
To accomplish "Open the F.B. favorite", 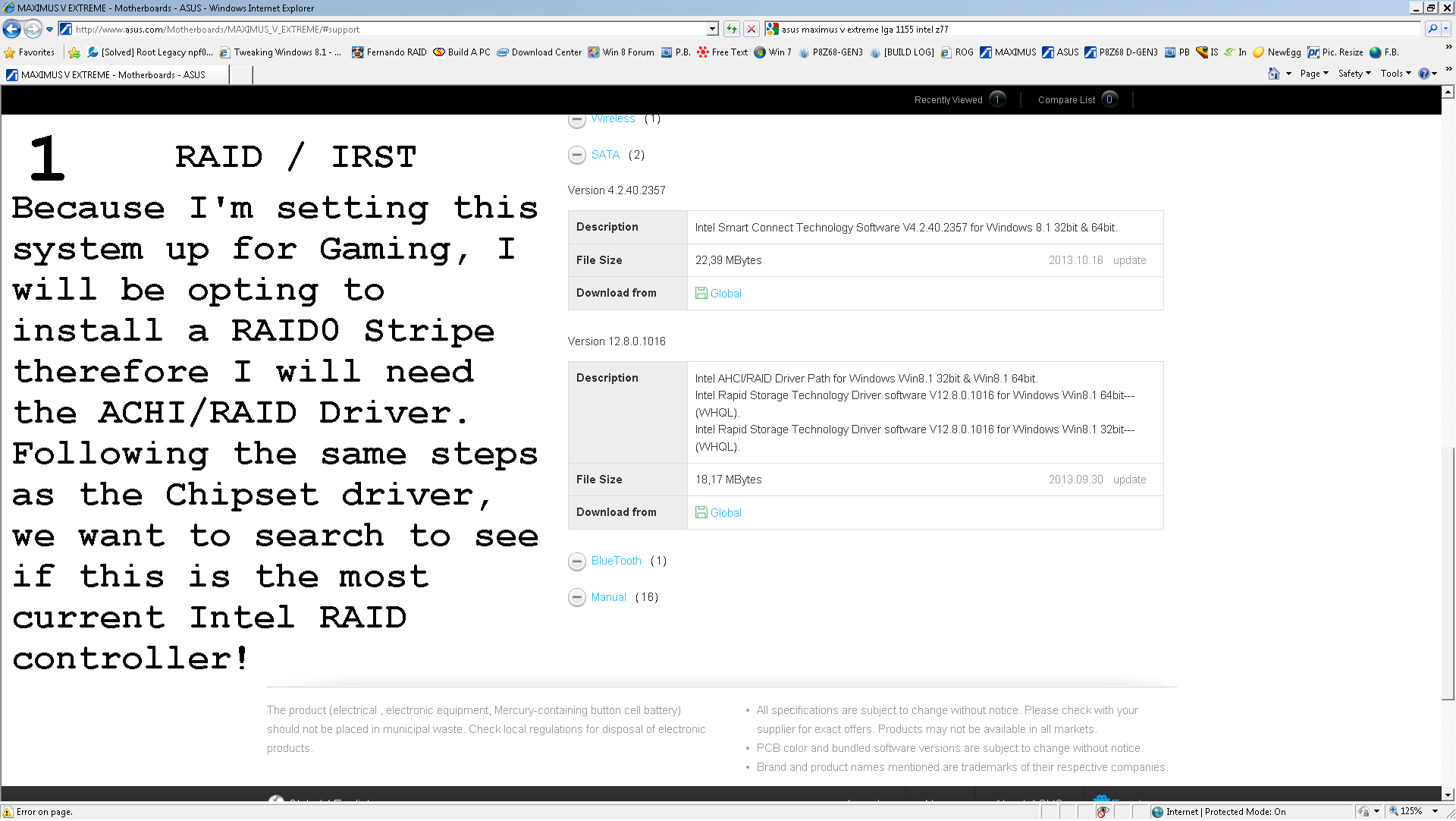I will click(1385, 52).
